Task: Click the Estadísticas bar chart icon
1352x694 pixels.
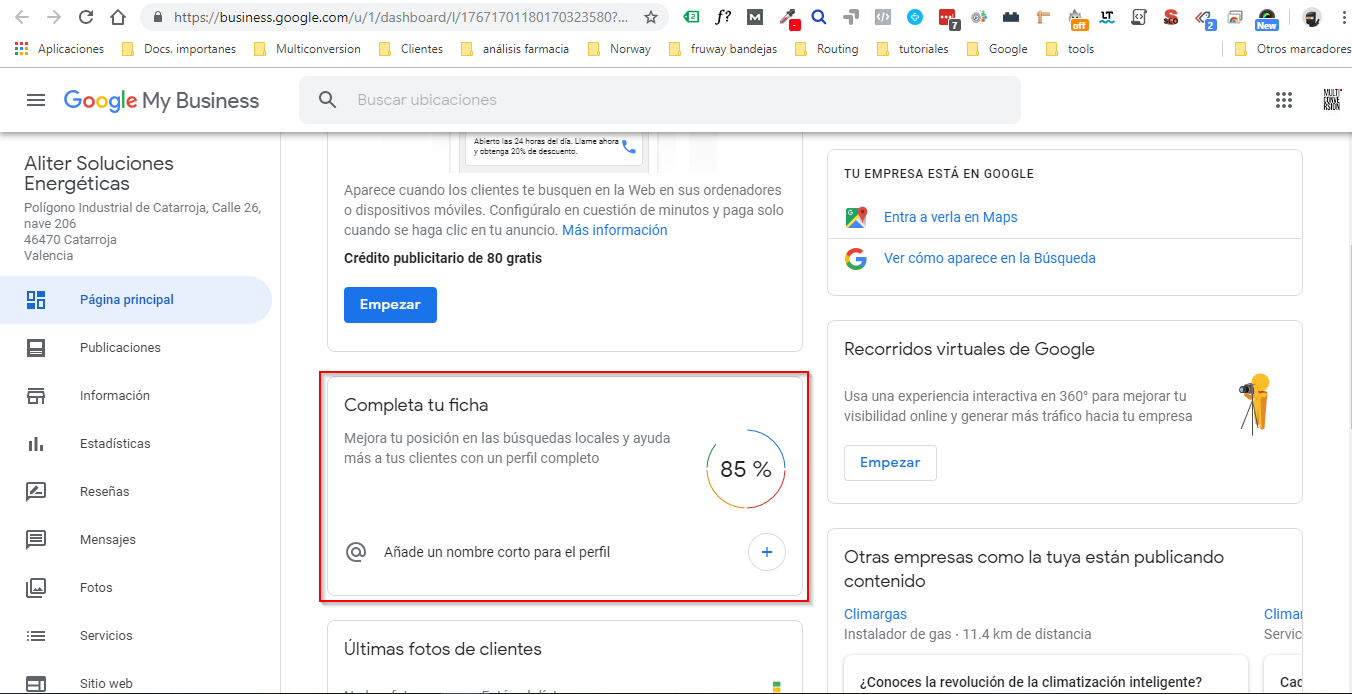Action: click(x=36, y=444)
